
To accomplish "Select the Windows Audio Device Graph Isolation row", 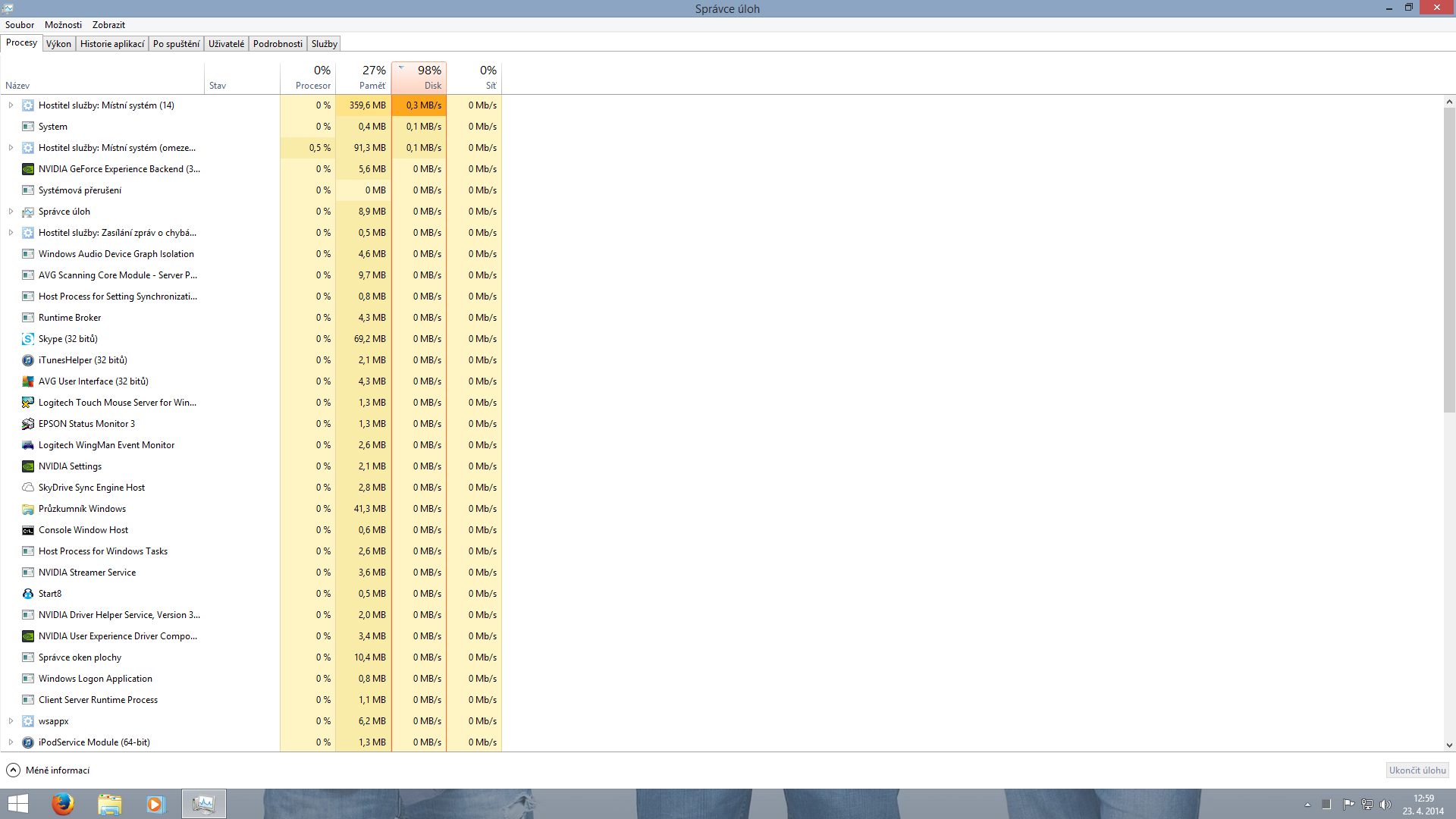I will pos(251,254).
